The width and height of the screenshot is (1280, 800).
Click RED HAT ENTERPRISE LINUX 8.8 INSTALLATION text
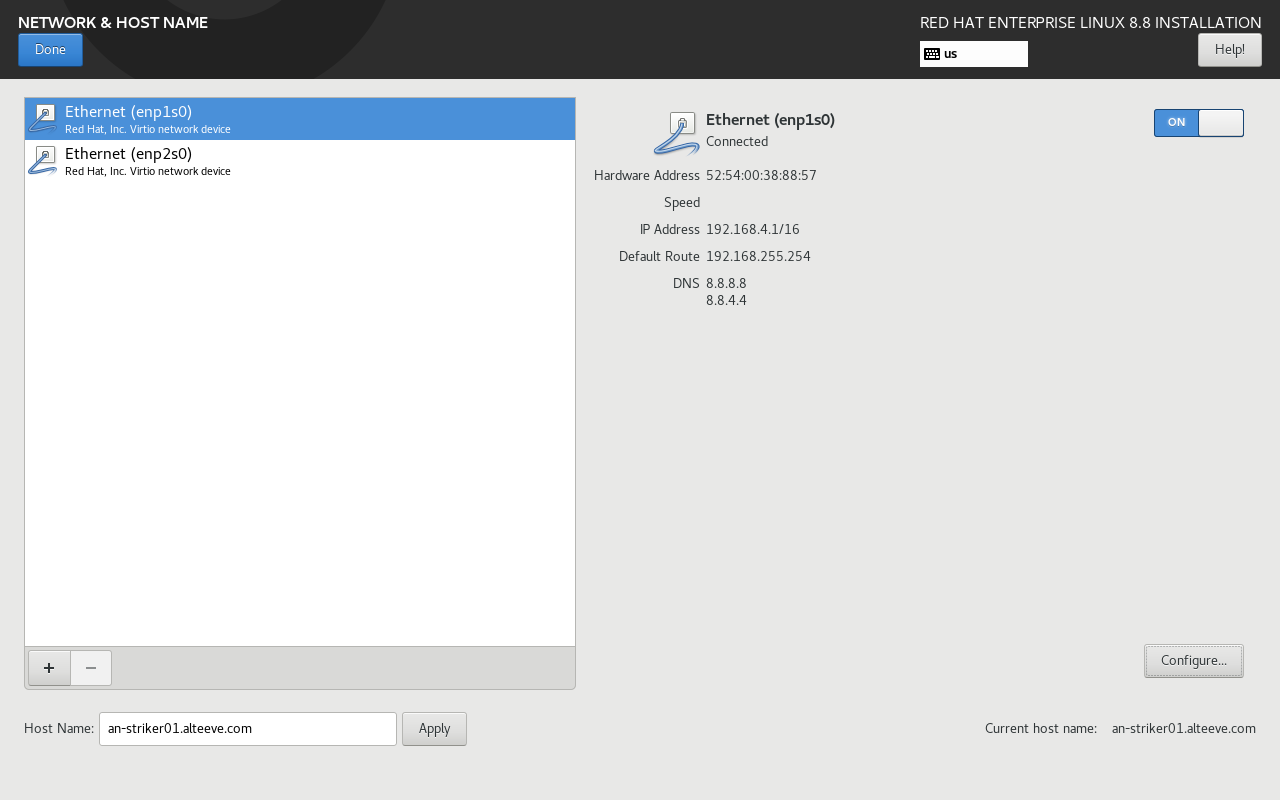1091,23
